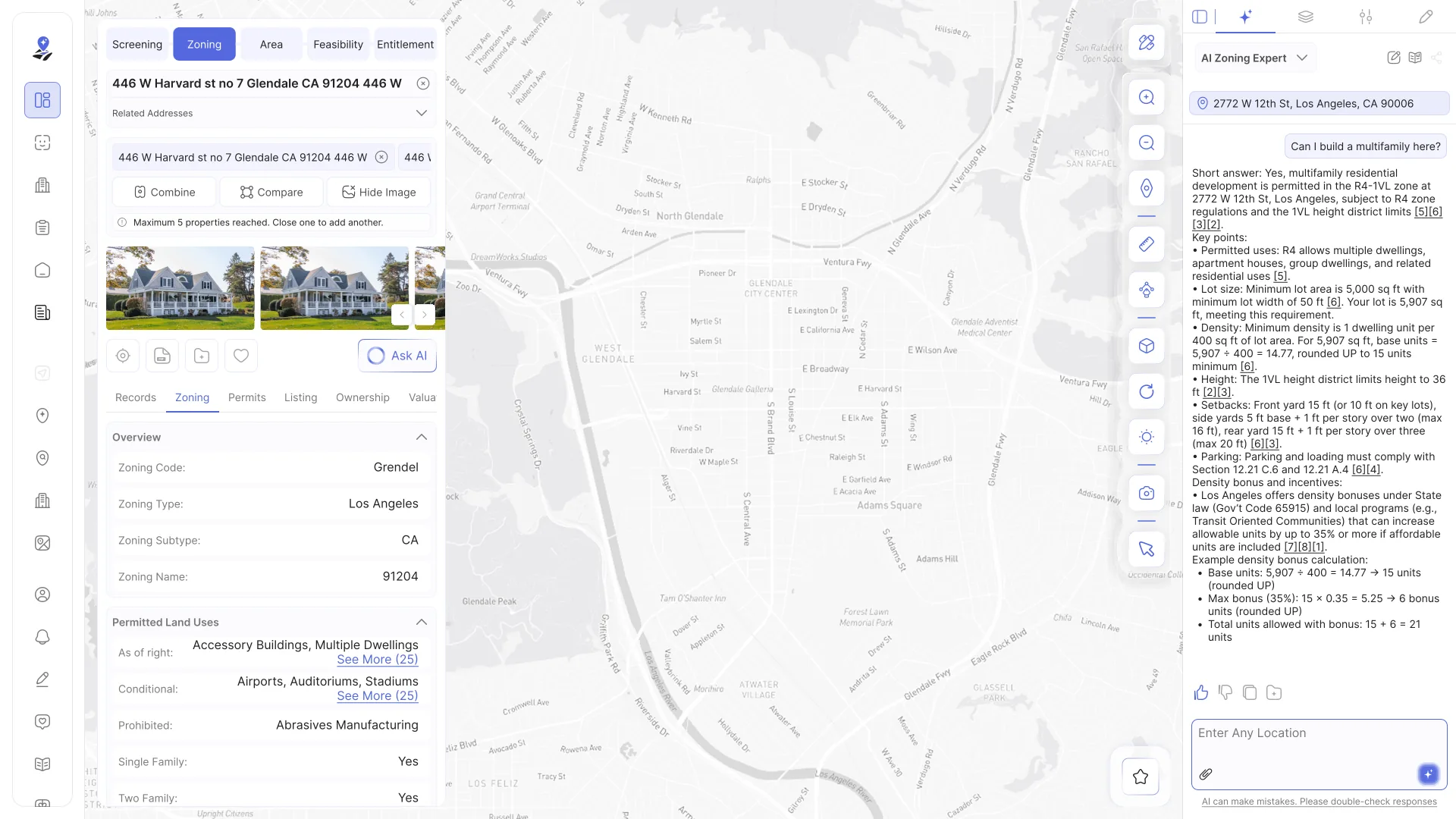
Task: Open the sliders settings tab icon
Action: click(x=1366, y=17)
